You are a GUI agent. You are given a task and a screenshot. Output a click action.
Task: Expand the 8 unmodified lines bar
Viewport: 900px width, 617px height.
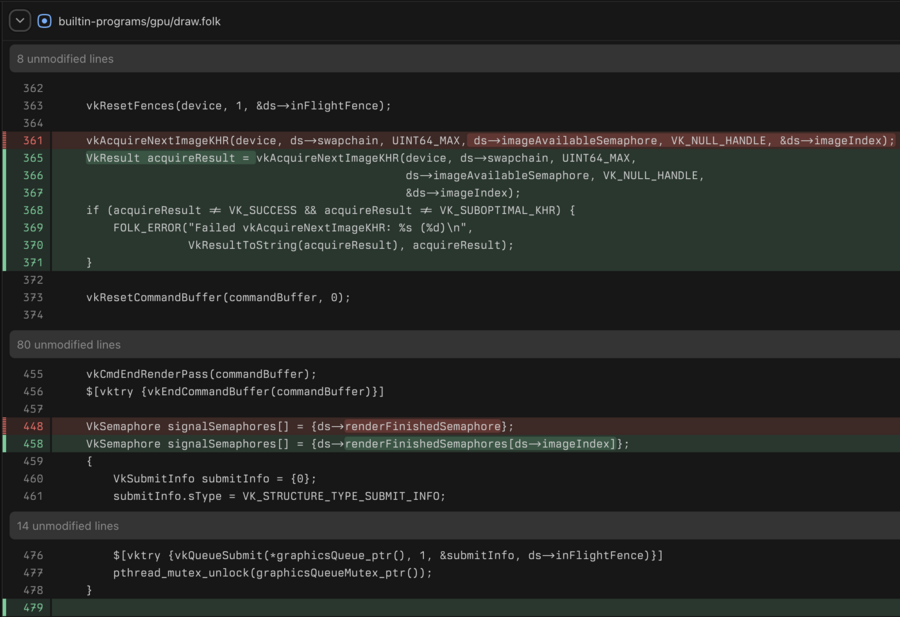click(455, 59)
